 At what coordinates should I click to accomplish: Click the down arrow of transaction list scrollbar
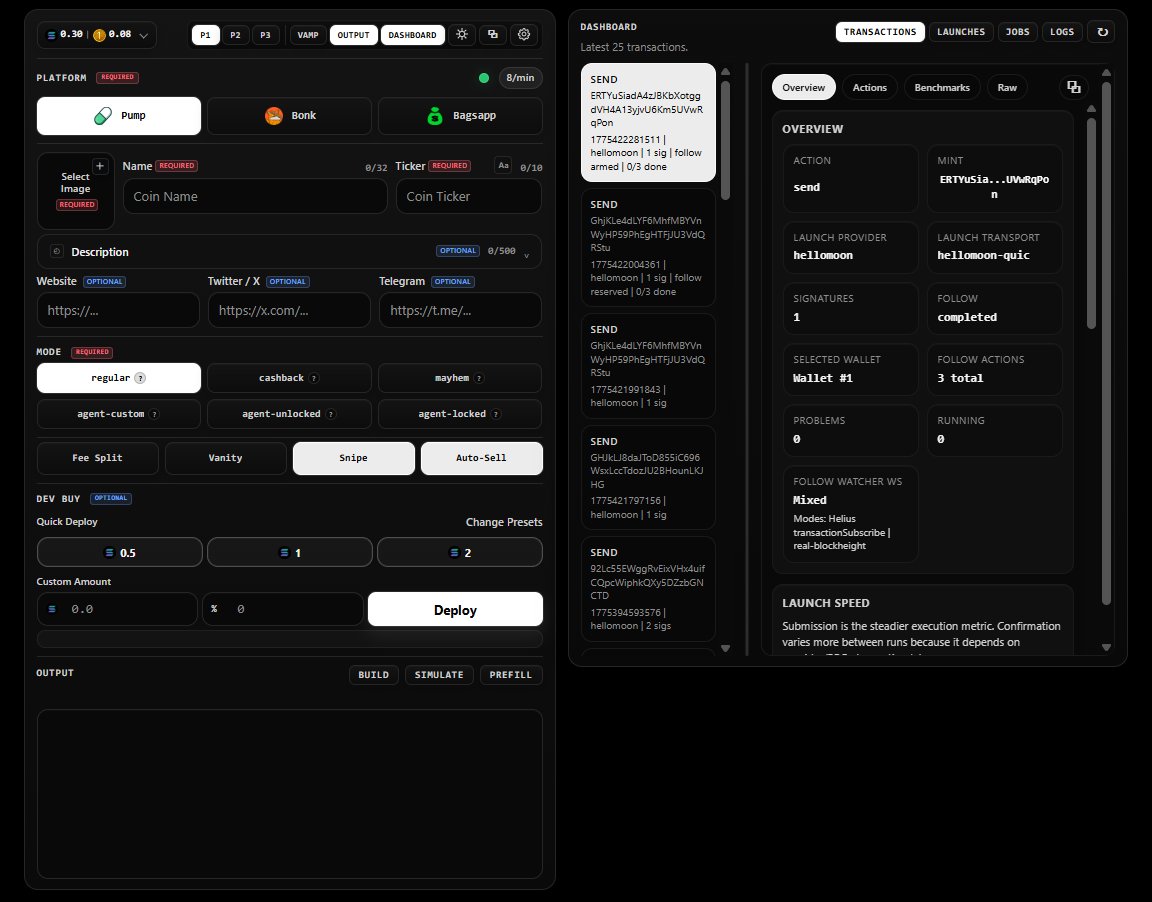pyautogui.click(x=725, y=649)
